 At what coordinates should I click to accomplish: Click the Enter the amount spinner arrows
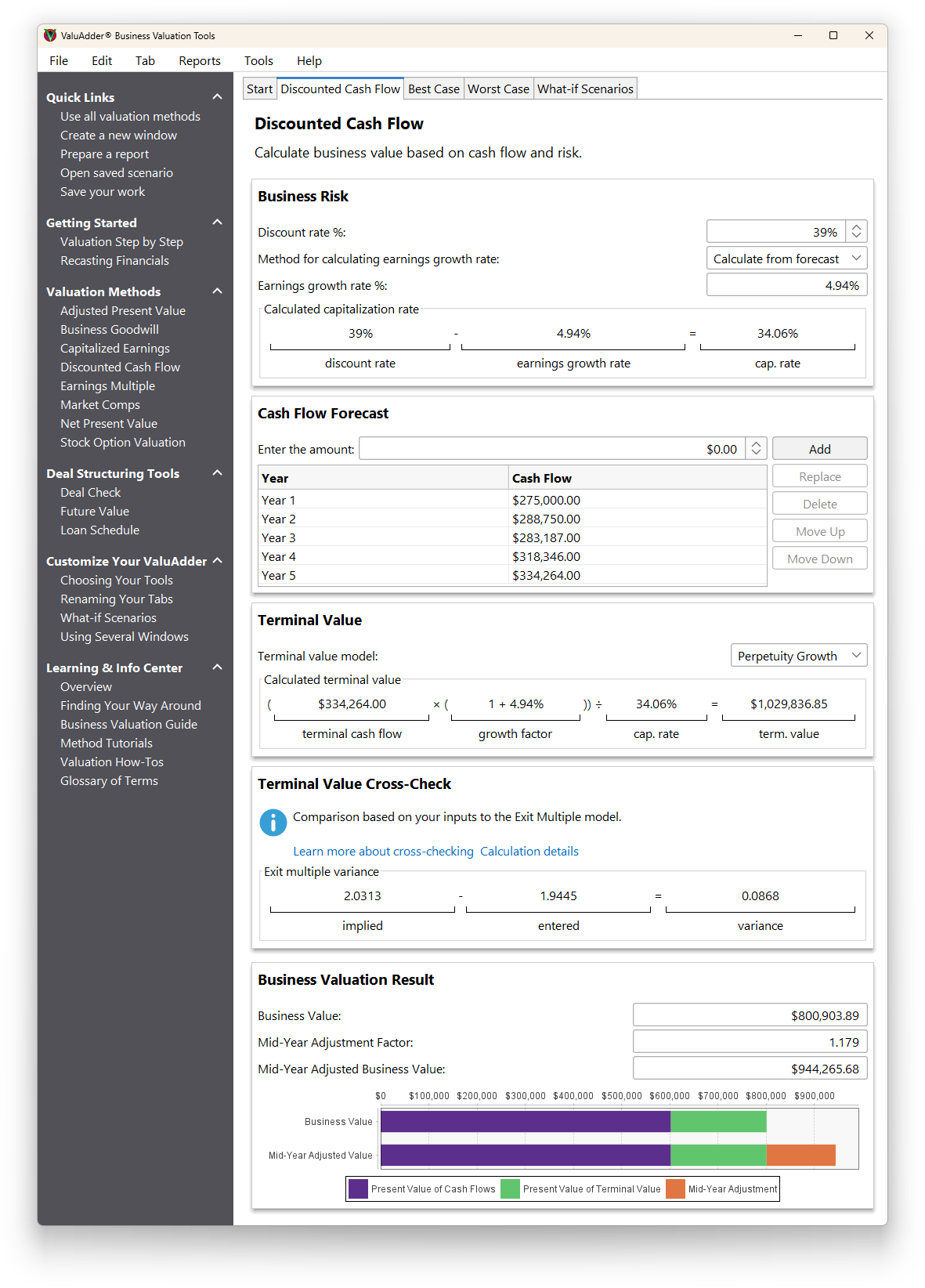pos(756,448)
